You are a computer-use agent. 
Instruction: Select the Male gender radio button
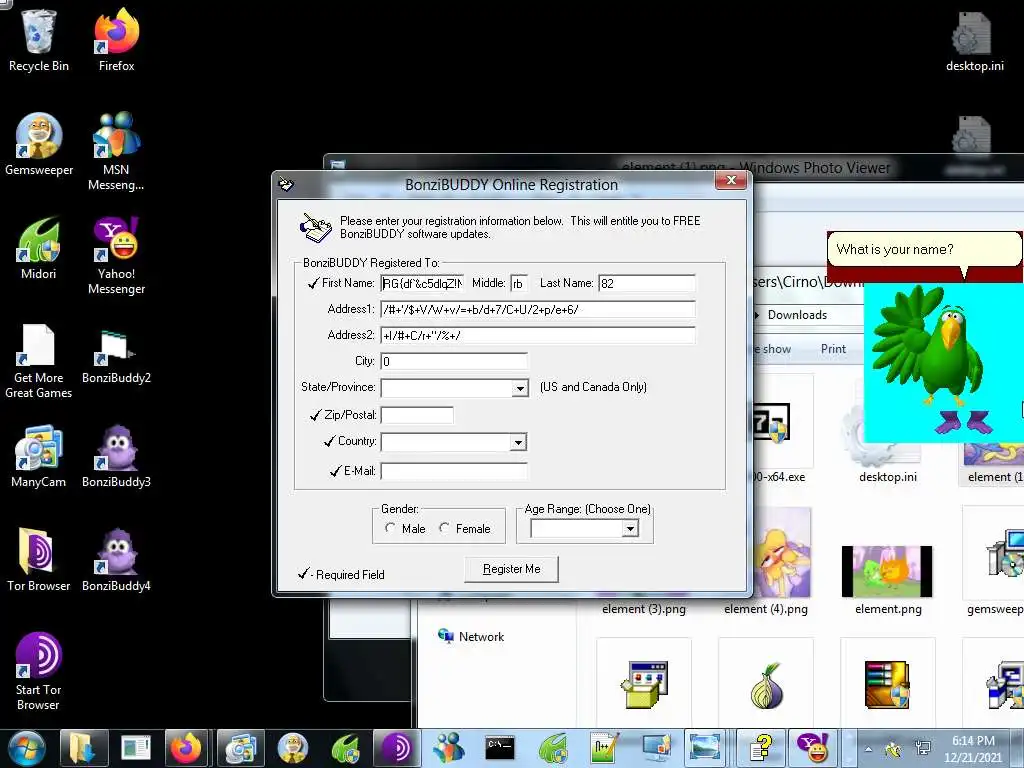point(391,528)
